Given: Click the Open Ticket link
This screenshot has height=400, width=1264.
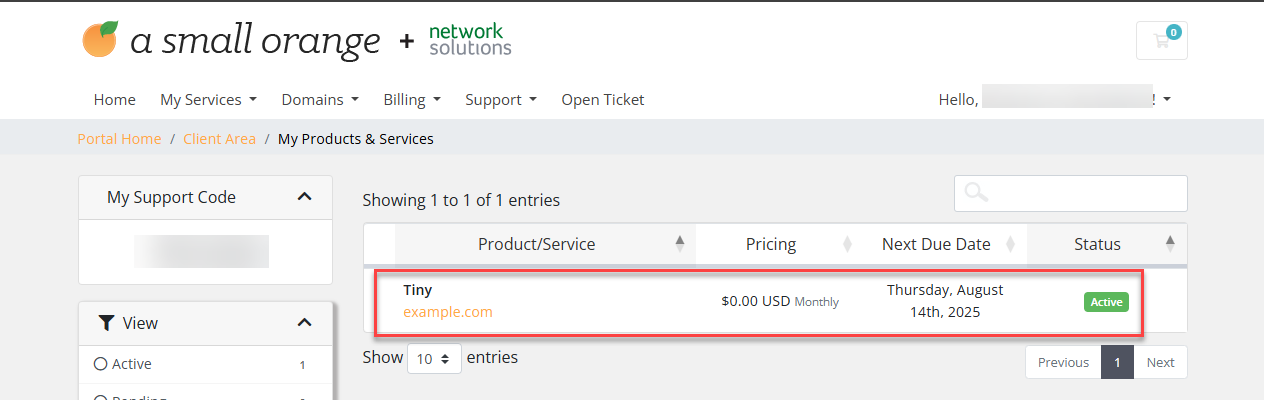Looking at the screenshot, I should click(603, 100).
